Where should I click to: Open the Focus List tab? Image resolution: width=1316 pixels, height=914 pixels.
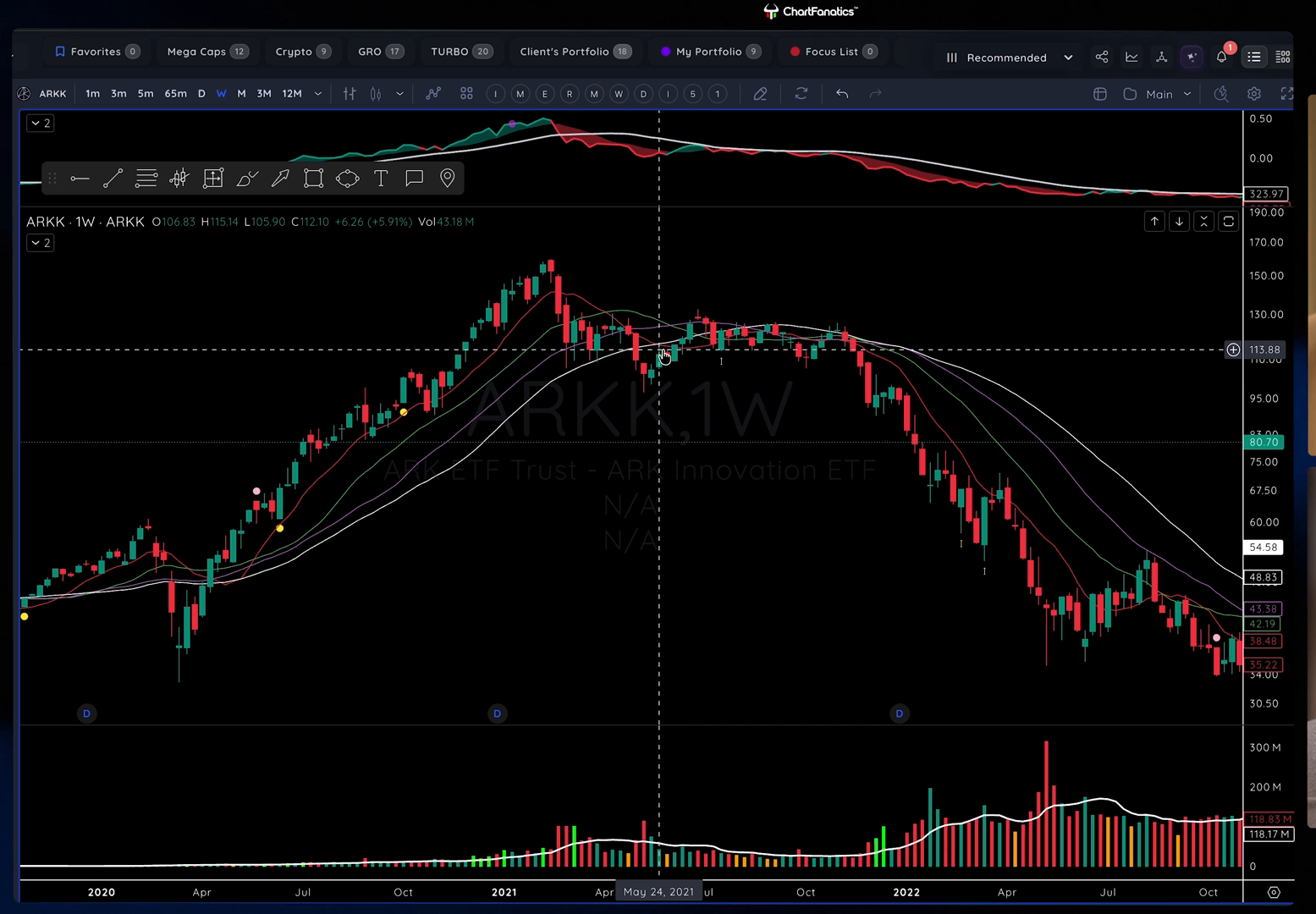click(834, 52)
